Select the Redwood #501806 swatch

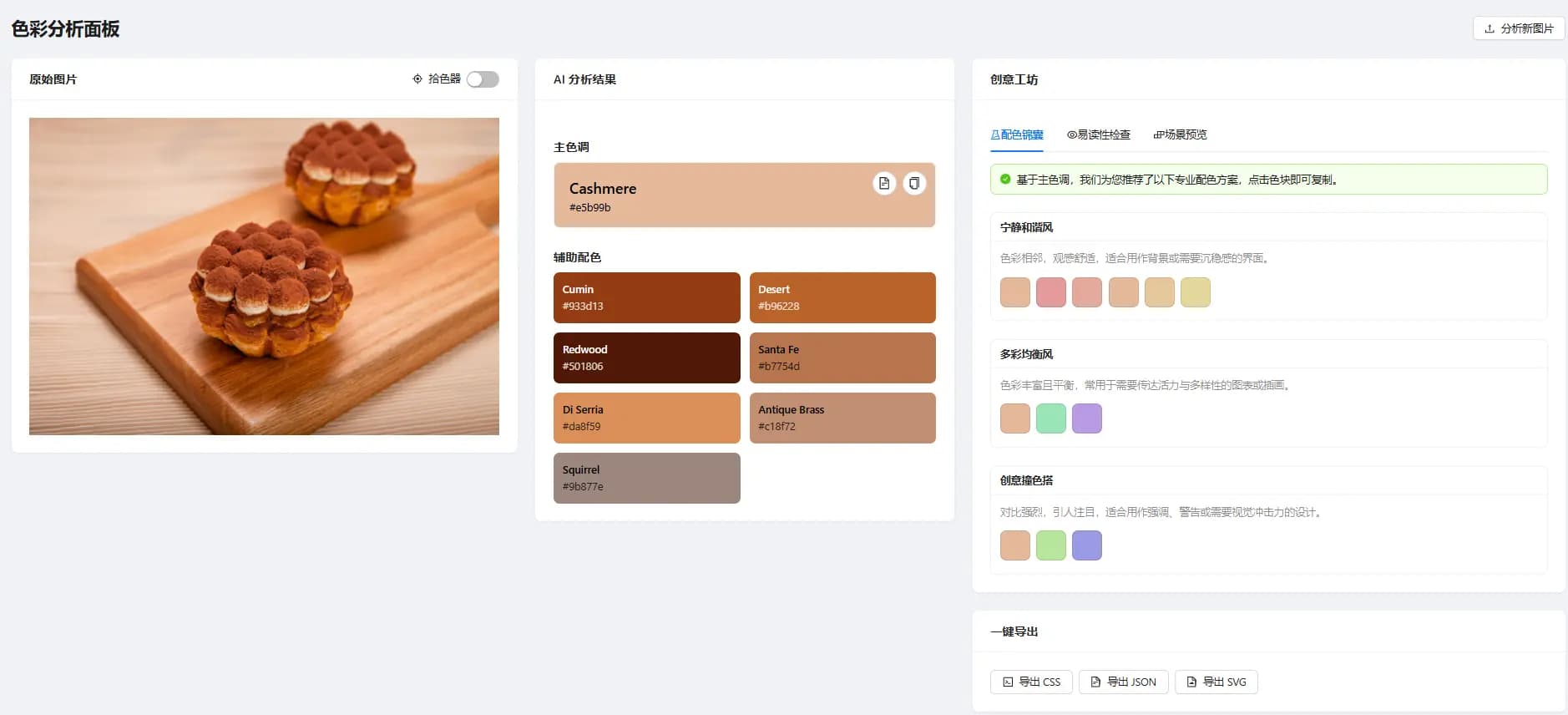646,357
